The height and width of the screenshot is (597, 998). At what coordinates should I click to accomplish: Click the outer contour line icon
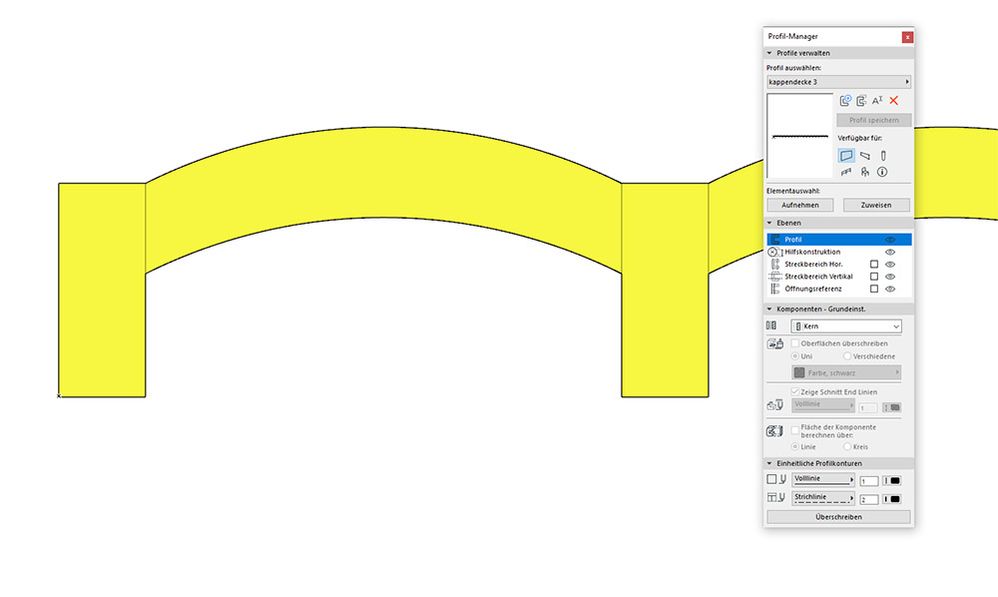pyautogui.click(x=776, y=479)
